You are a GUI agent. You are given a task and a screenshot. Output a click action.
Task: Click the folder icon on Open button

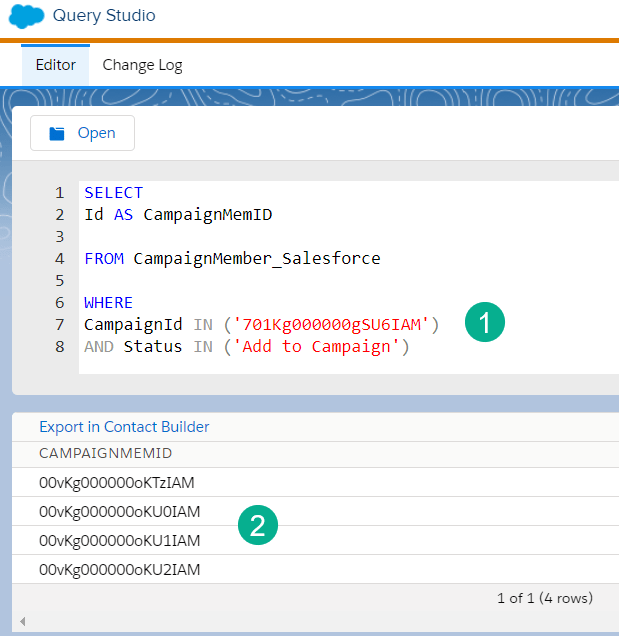(57, 133)
